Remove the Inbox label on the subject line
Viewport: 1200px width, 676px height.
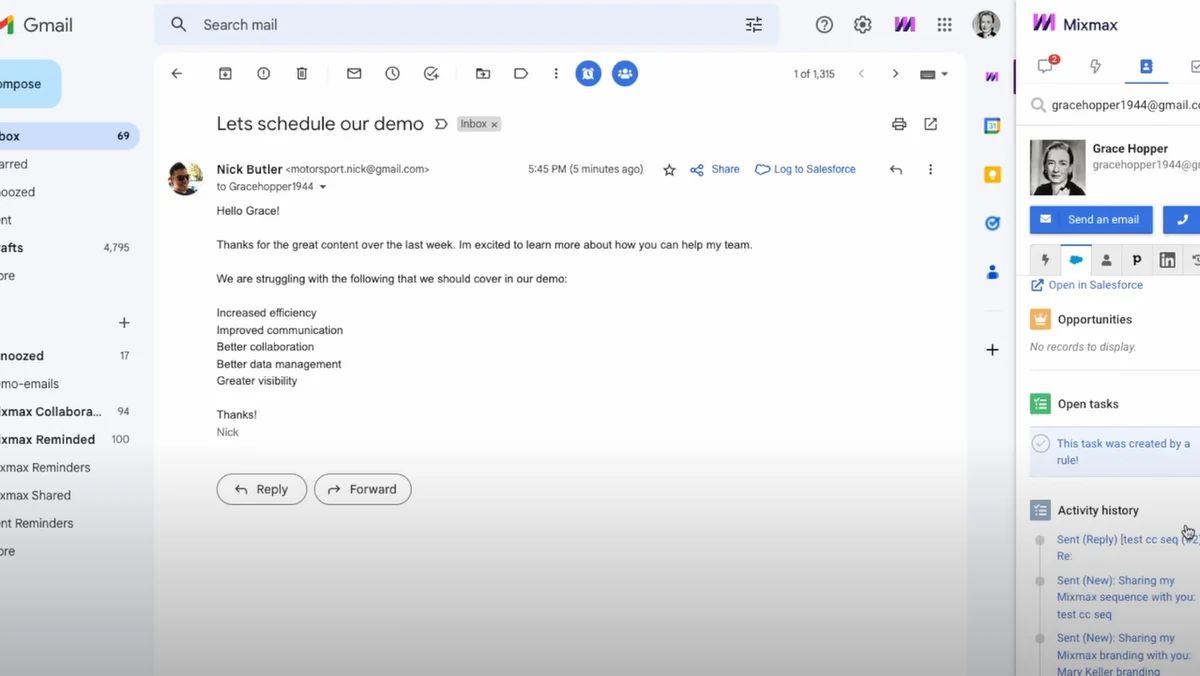coord(492,123)
